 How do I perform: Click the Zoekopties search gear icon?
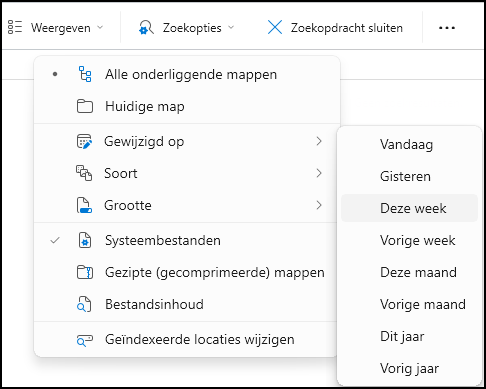tap(146, 27)
